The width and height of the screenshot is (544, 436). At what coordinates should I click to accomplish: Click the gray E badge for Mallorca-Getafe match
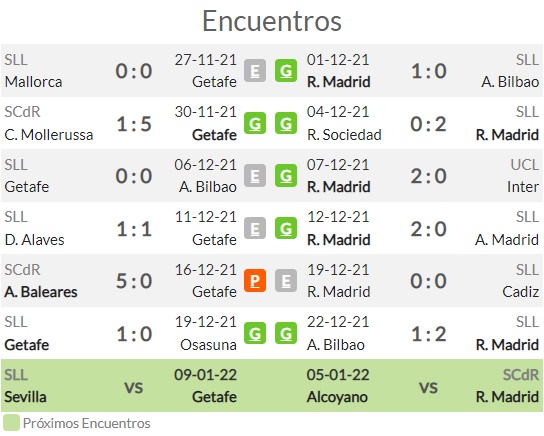(x=255, y=71)
